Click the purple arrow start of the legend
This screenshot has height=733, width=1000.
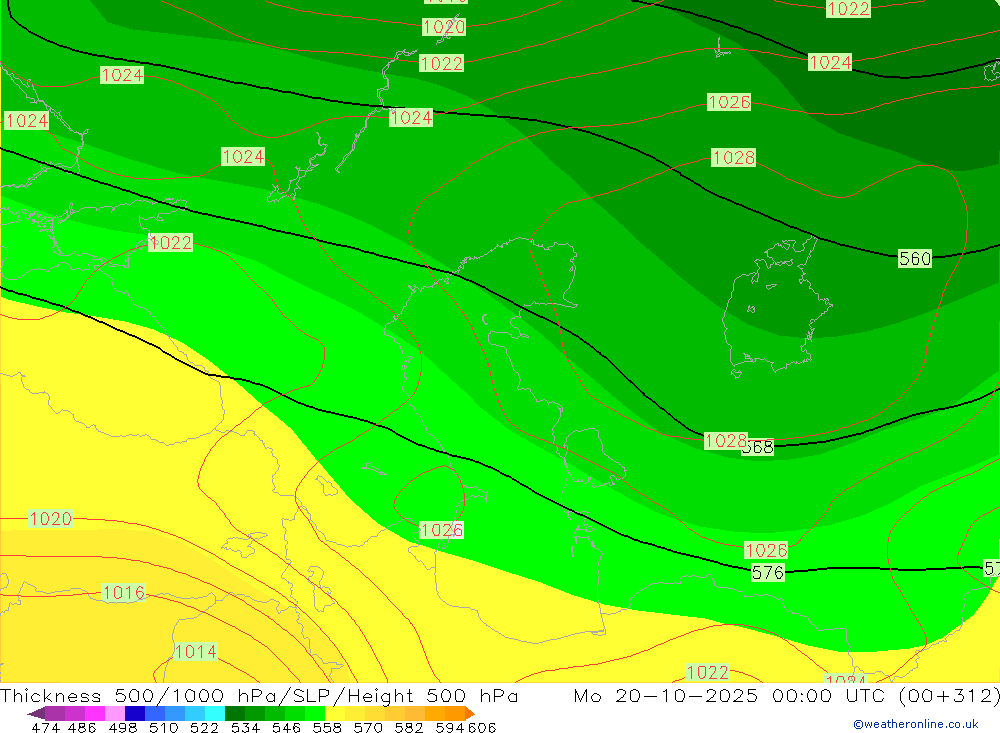click(36, 713)
